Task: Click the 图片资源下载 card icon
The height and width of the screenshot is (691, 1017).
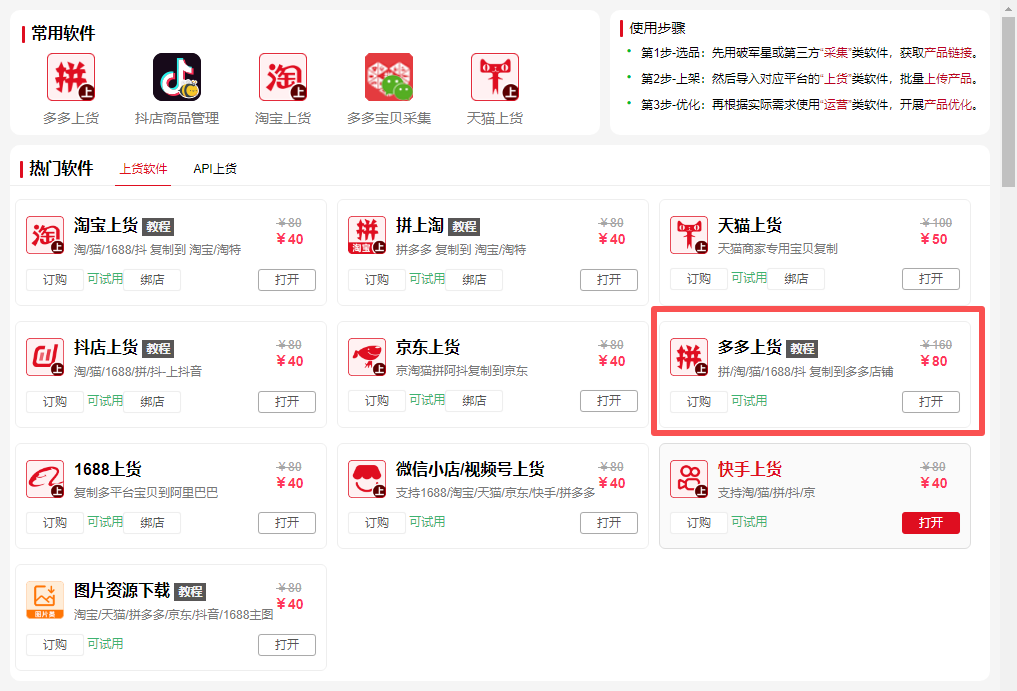Action: click(45, 600)
